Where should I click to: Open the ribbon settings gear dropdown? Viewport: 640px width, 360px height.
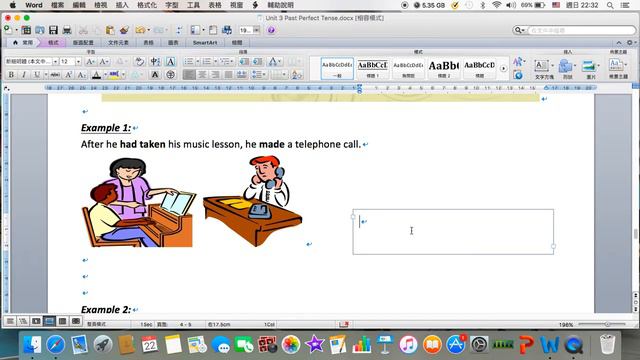point(631,42)
